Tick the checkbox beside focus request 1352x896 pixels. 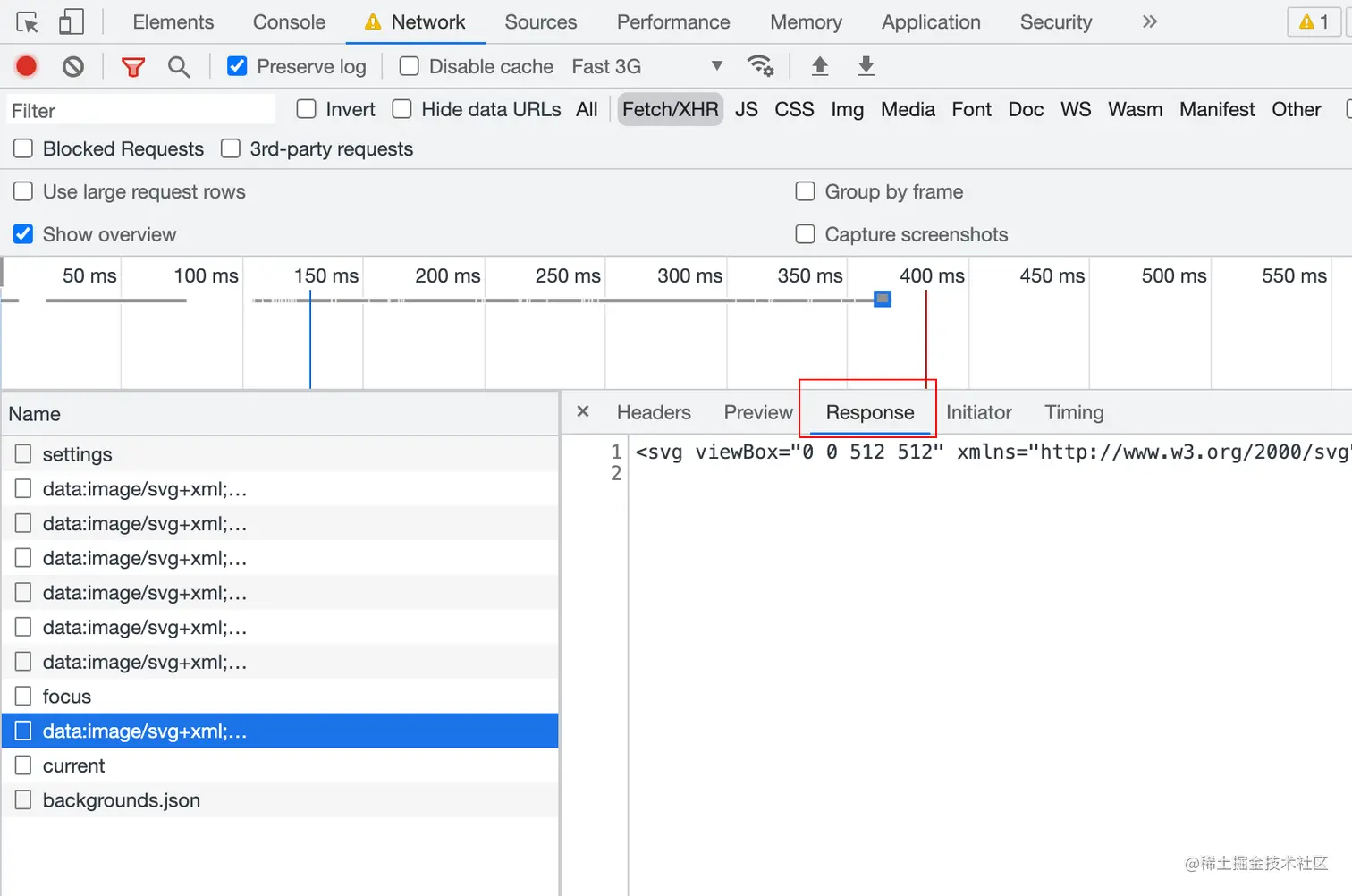(23, 695)
